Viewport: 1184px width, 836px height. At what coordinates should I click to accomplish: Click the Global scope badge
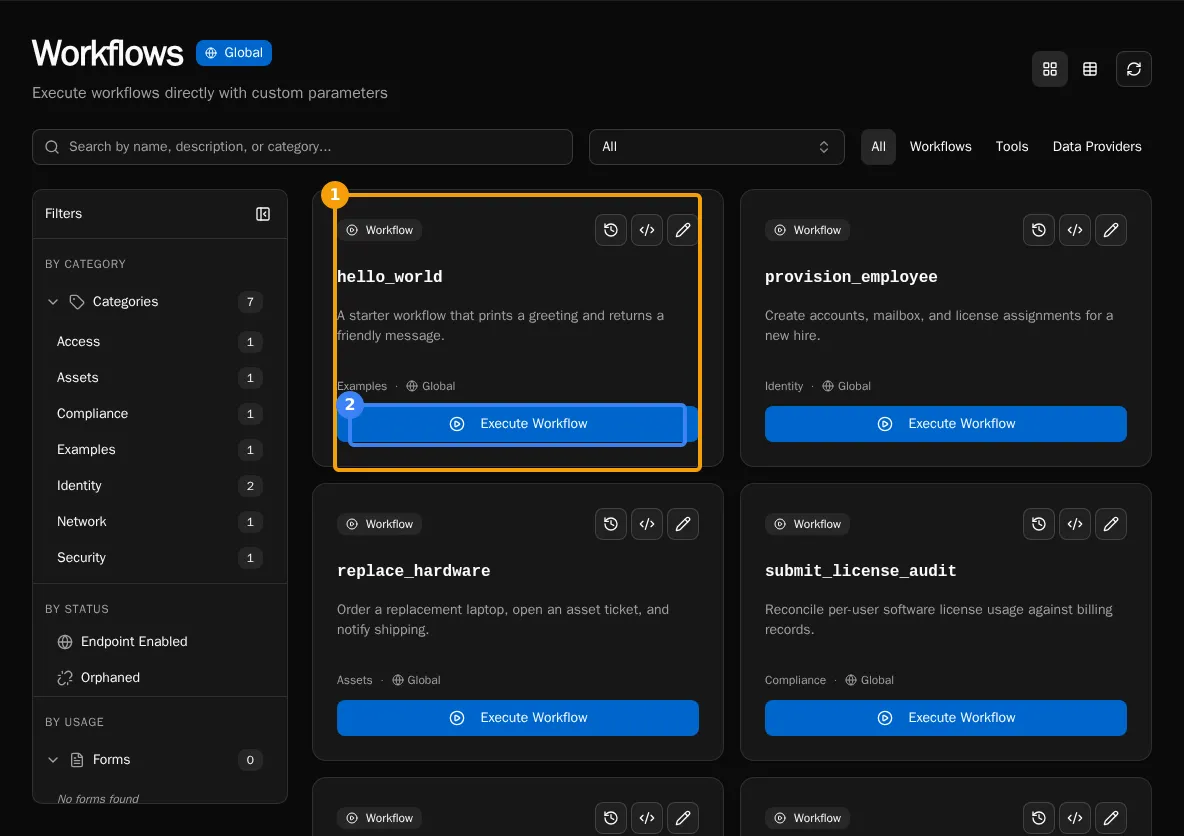coord(234,53)
